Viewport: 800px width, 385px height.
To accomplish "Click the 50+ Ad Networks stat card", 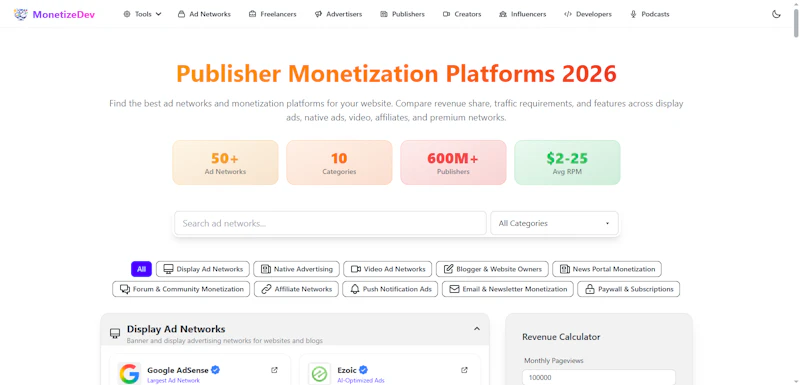I will (226, 163).
